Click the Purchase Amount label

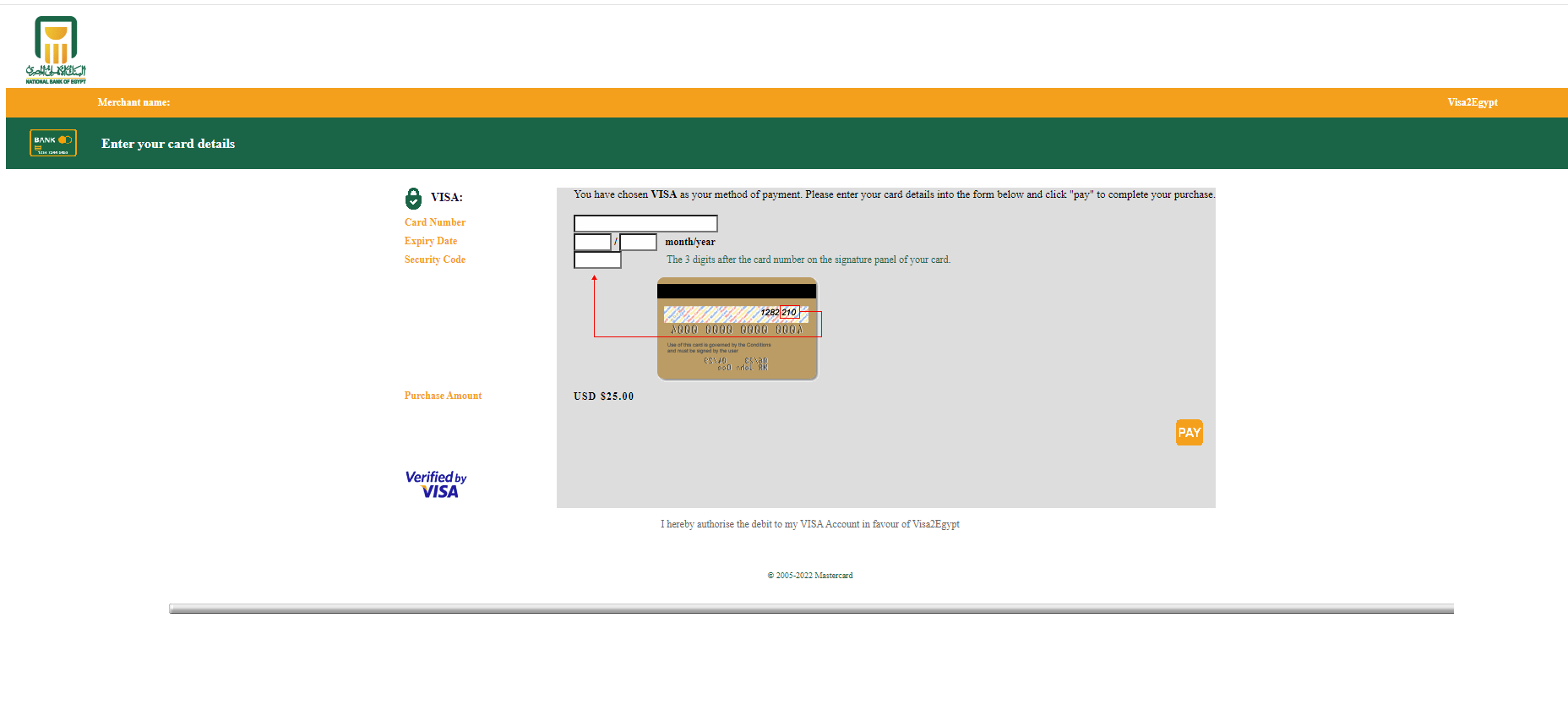pos(443,396)
